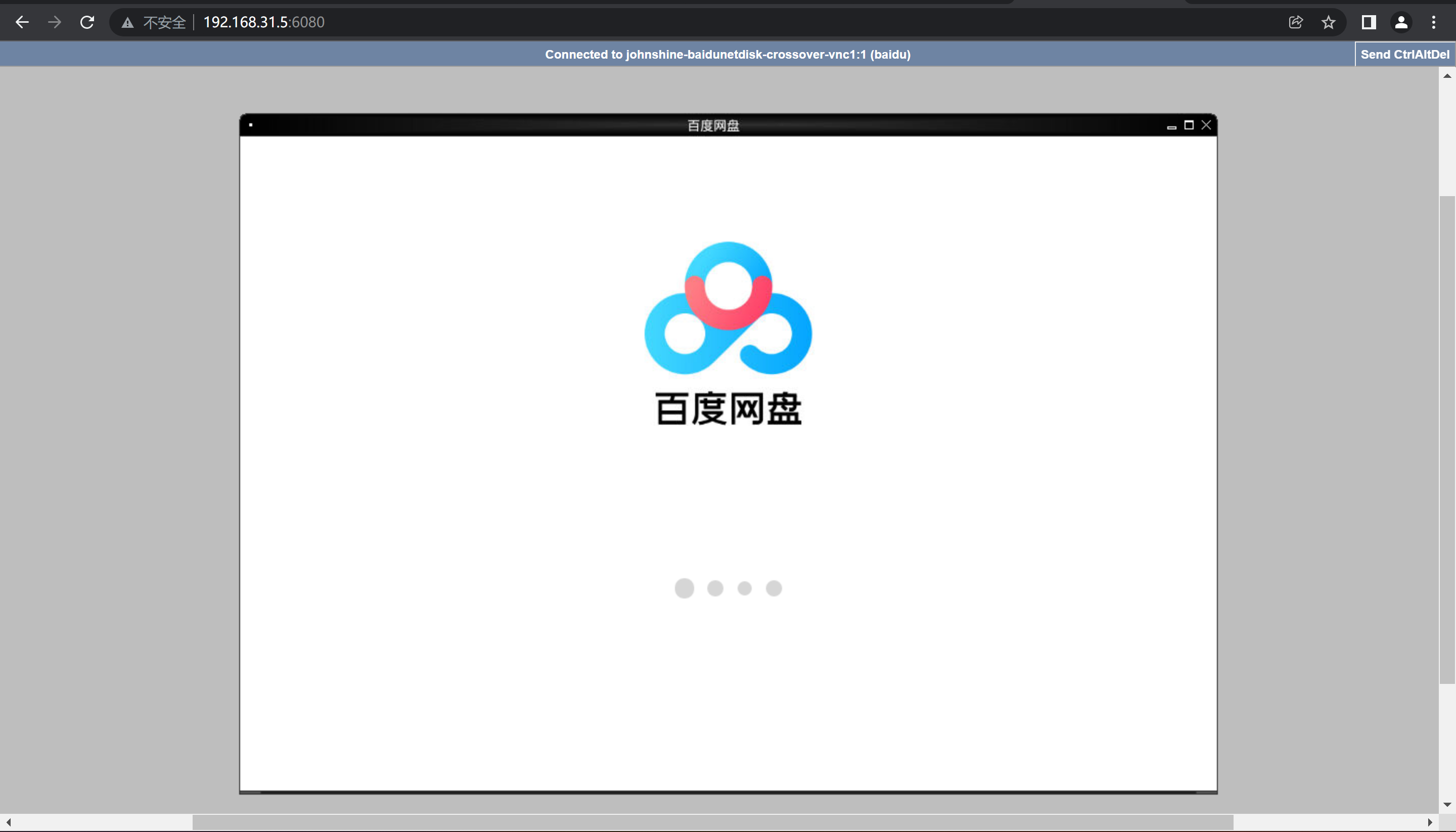Click the share page icon

point(1295,22)
